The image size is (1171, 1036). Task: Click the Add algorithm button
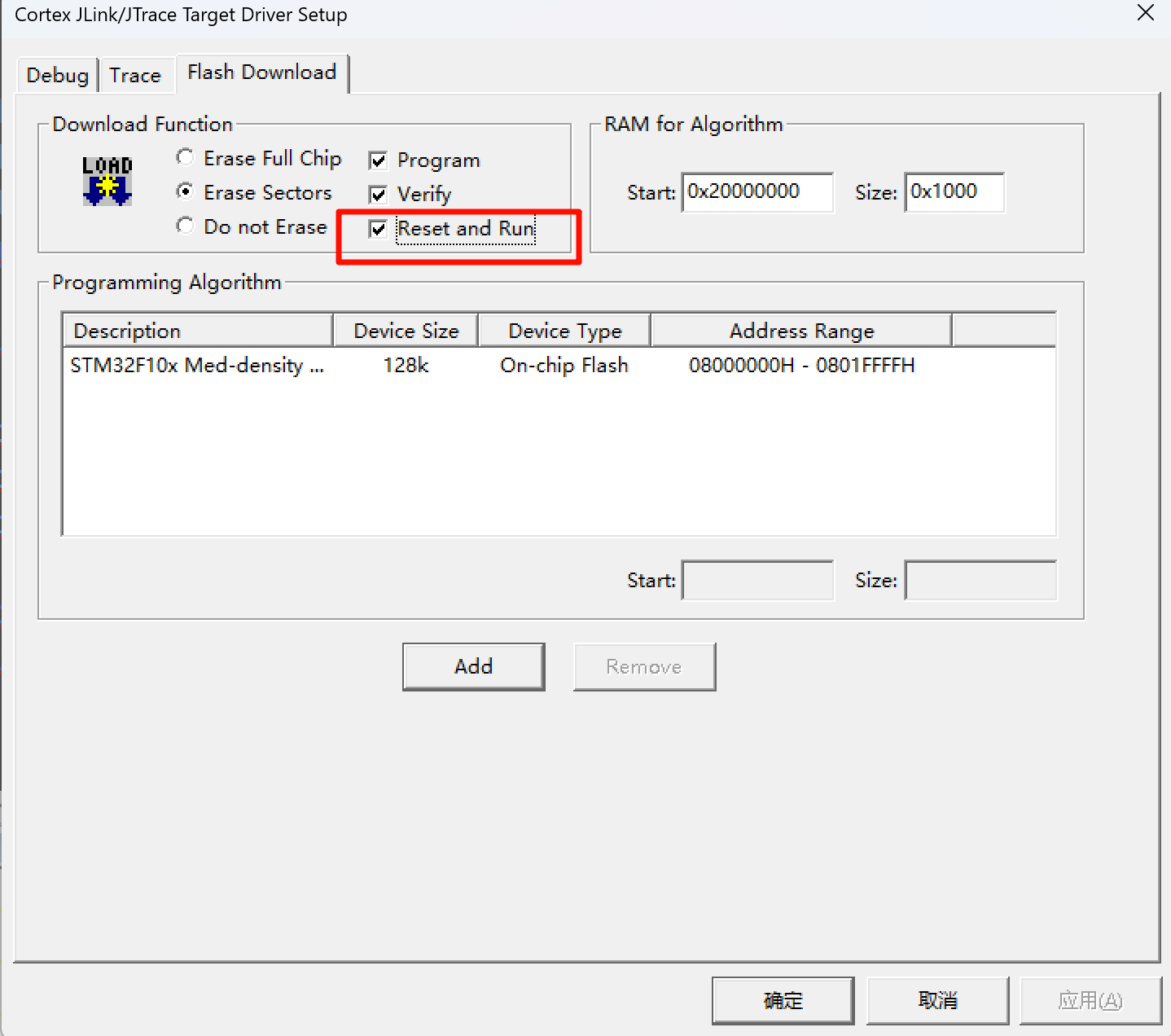(x=473, y=666)
